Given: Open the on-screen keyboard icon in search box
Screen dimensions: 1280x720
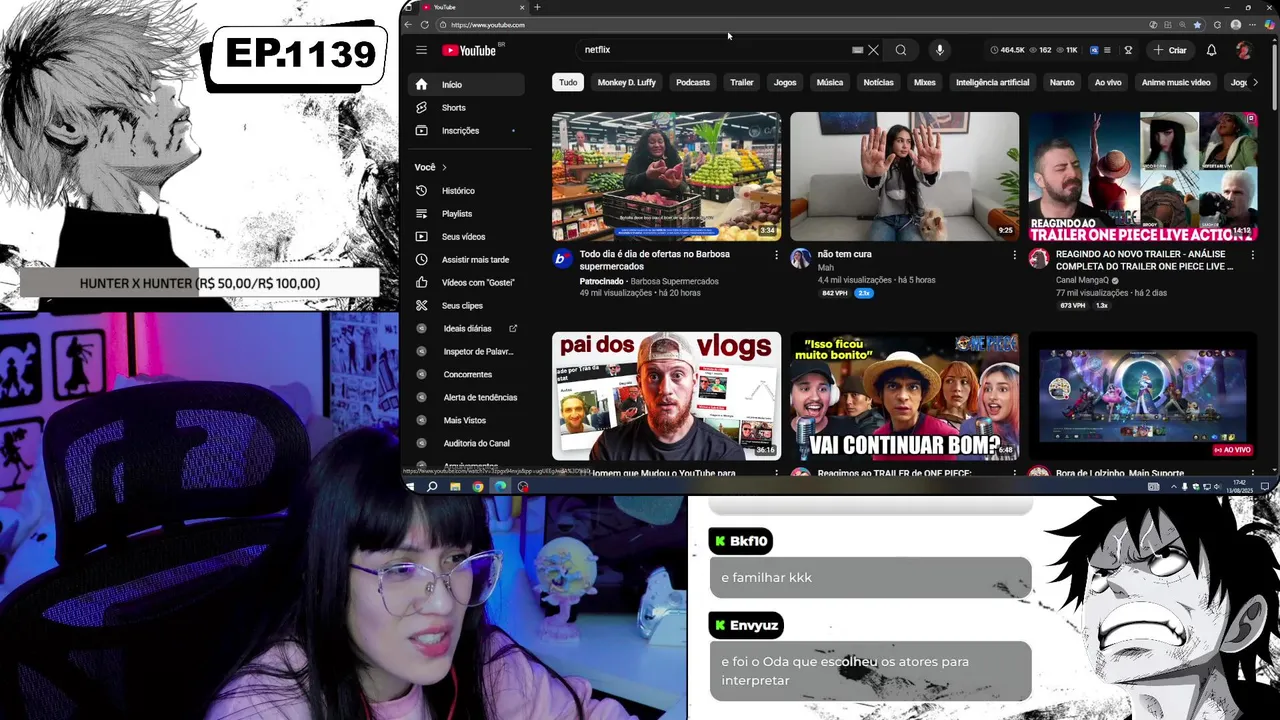Looking at the screenshot, I should coord(857,50).
